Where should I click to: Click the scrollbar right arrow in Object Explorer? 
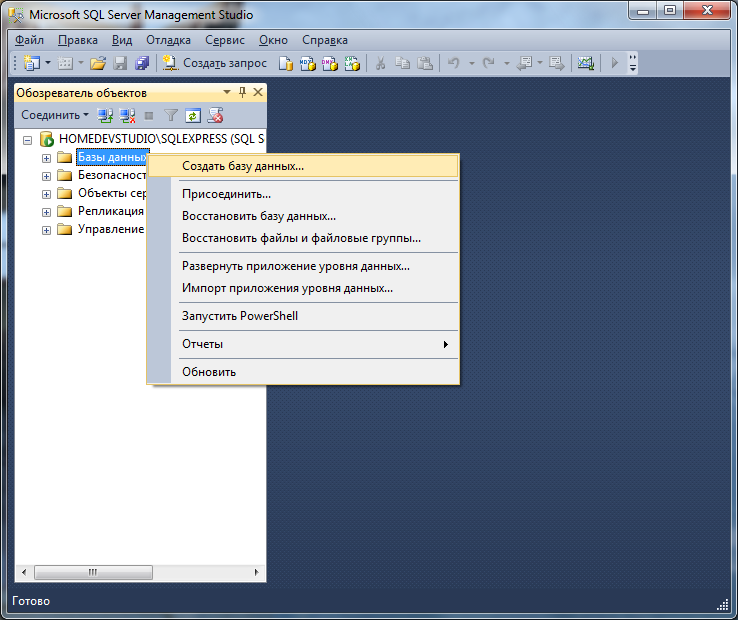pyautogui.click(x=257, y=572)
